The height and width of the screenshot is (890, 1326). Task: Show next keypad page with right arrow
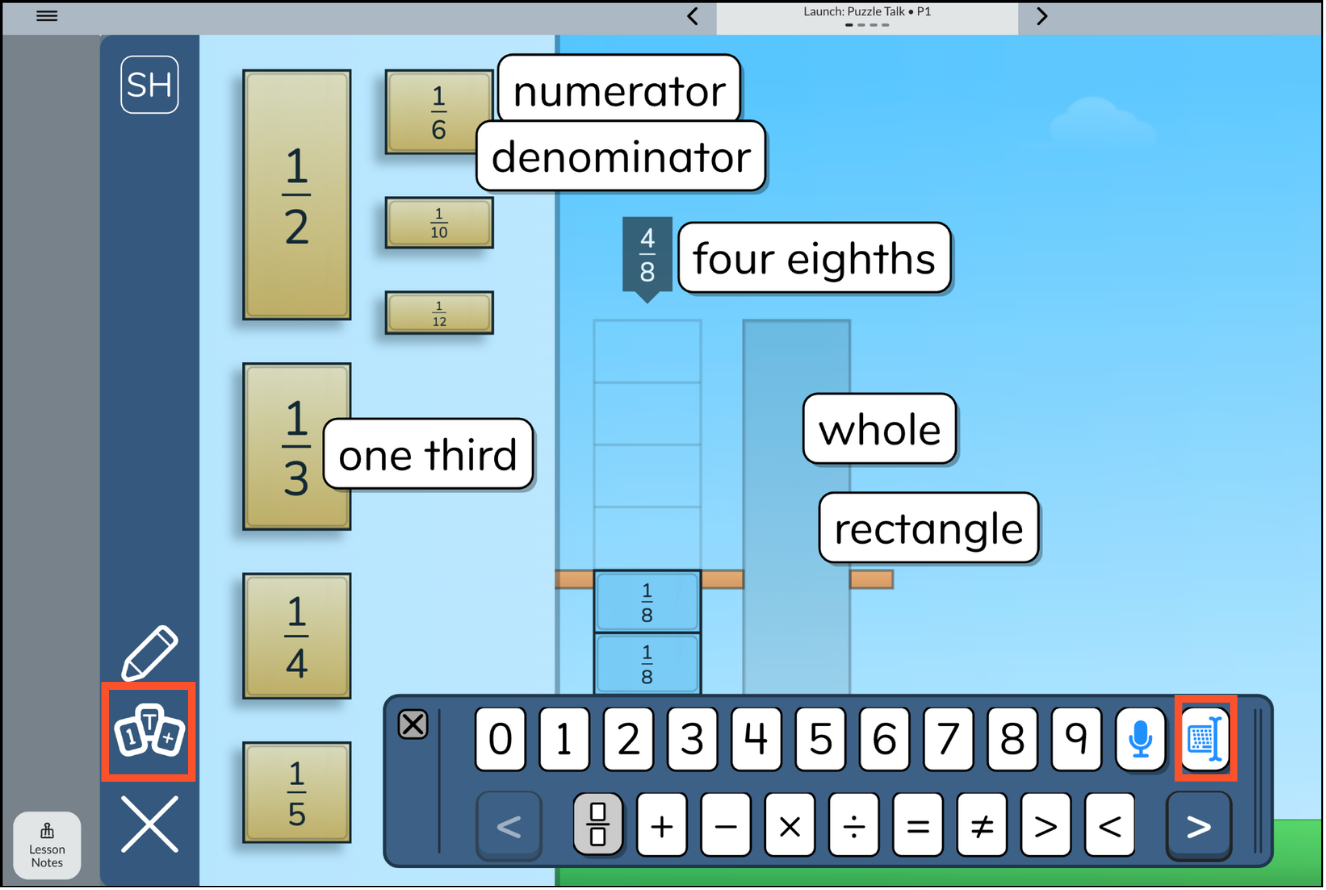1198,827
